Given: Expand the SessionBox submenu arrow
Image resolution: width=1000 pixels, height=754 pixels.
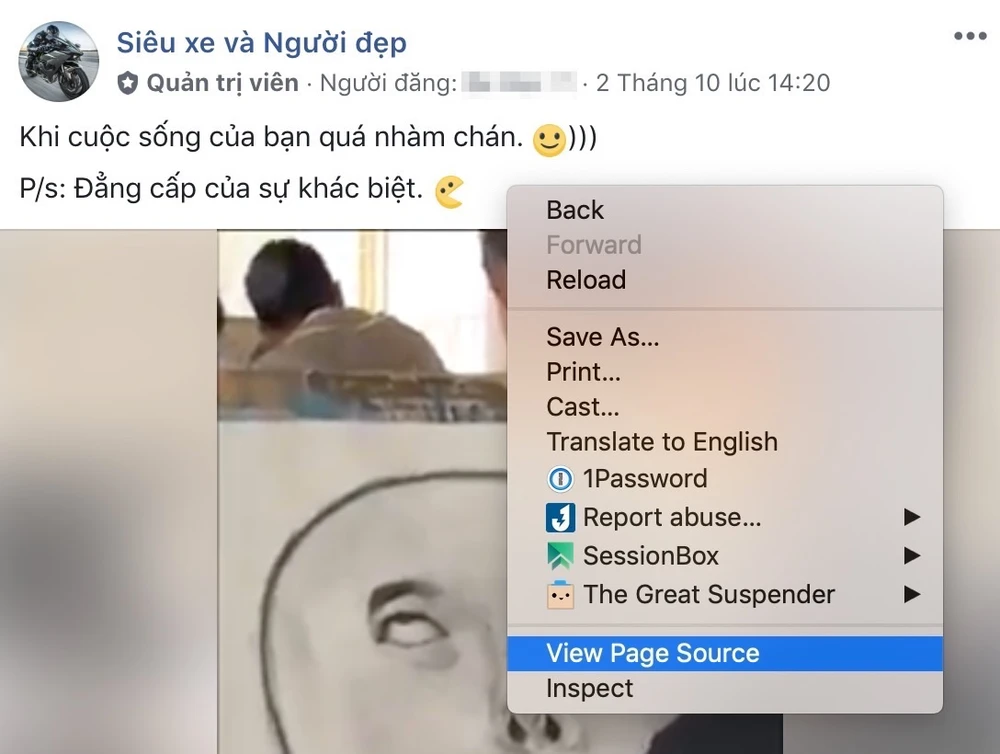Looking at the screenshot, I should coord(912,556).
